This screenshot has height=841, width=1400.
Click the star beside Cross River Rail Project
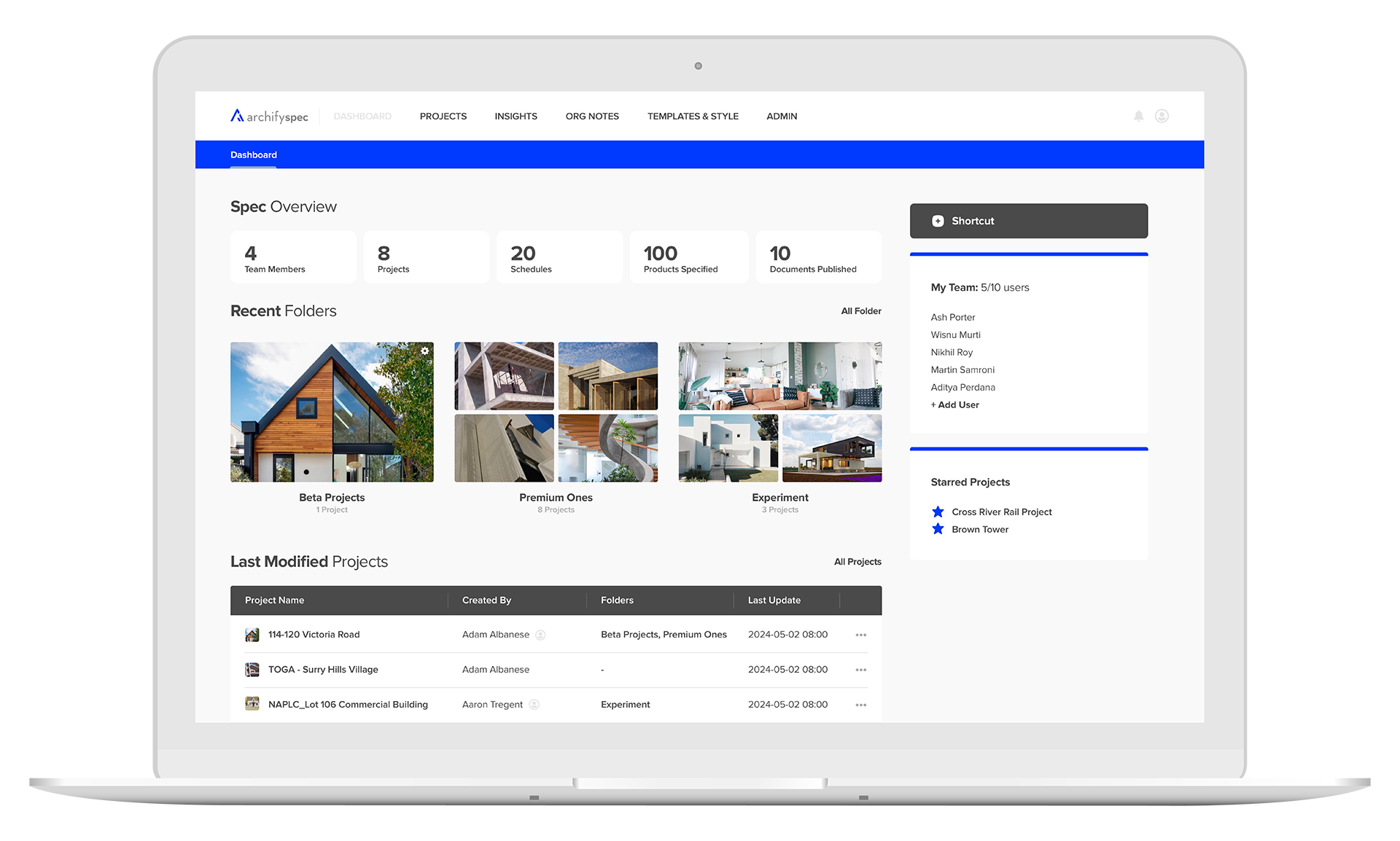pos(938,512)
